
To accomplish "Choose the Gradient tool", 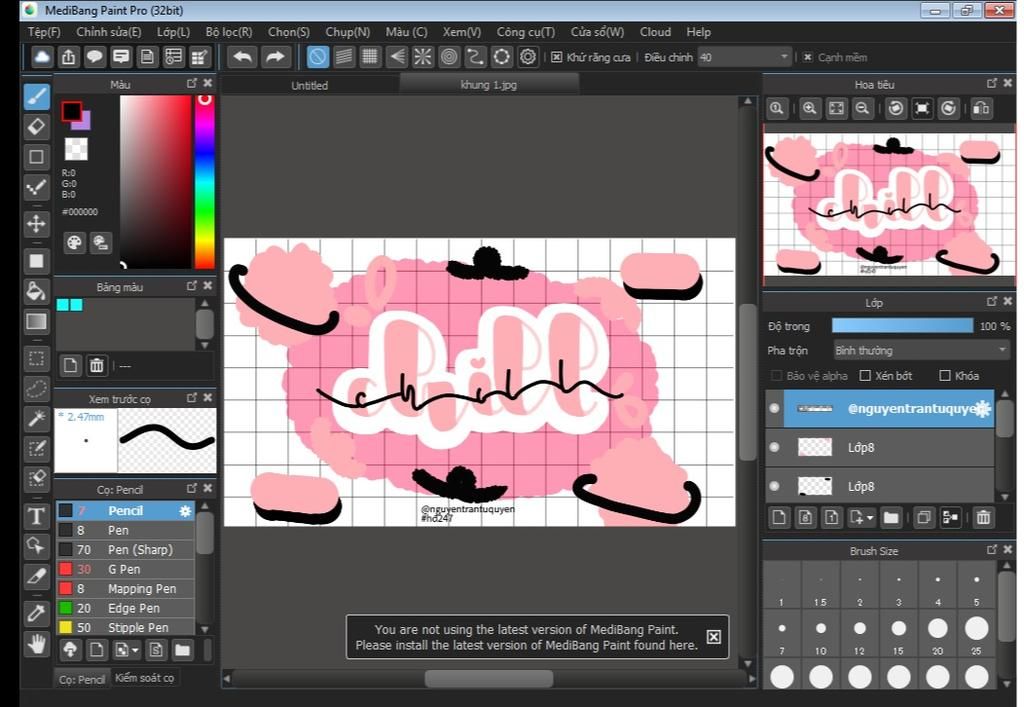I will pyautogui.click(x=37, y=321).
